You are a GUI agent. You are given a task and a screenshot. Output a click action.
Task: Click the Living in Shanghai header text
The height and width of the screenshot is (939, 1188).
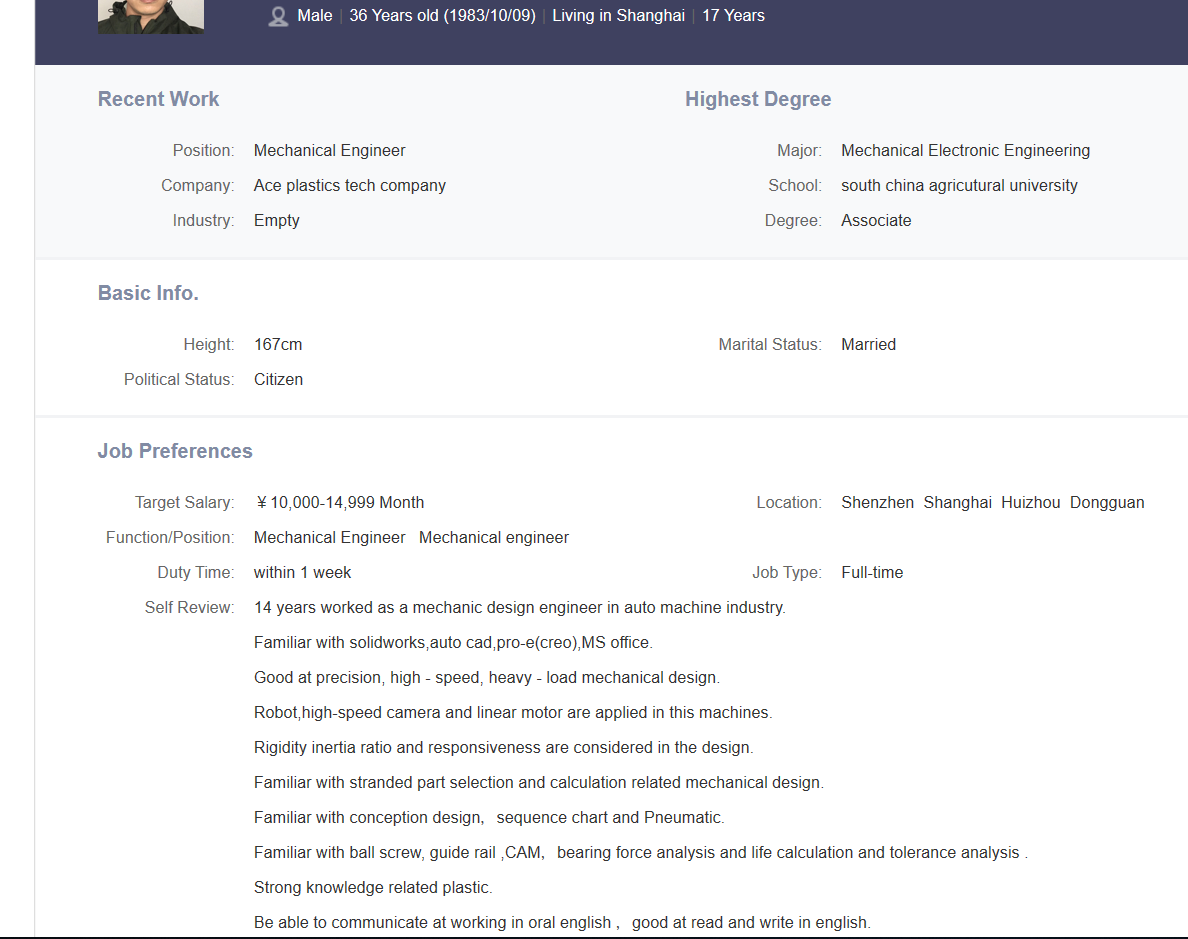(x=618, y=16)
